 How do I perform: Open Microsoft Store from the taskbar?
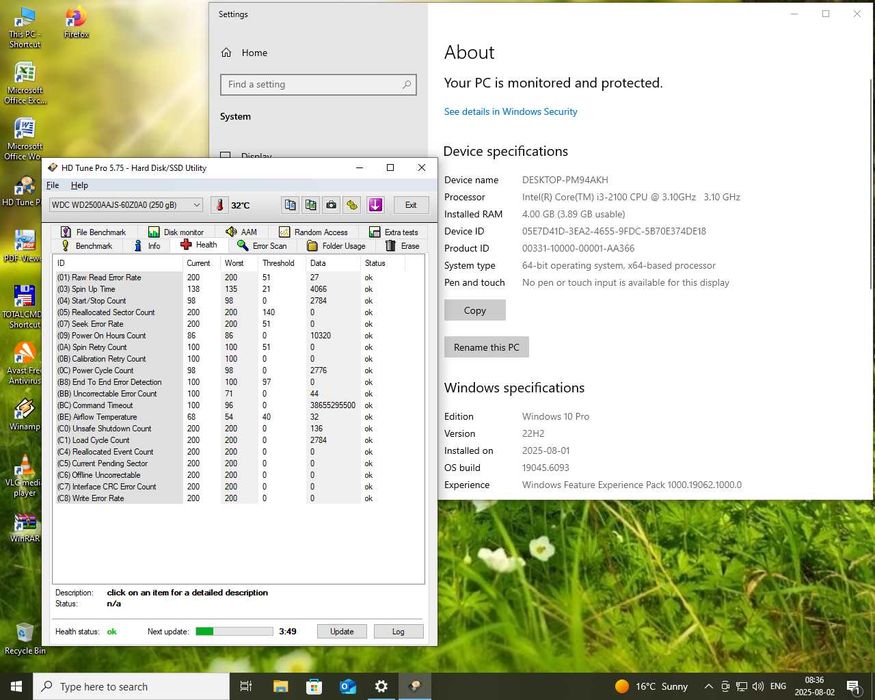tap(314, 686)
